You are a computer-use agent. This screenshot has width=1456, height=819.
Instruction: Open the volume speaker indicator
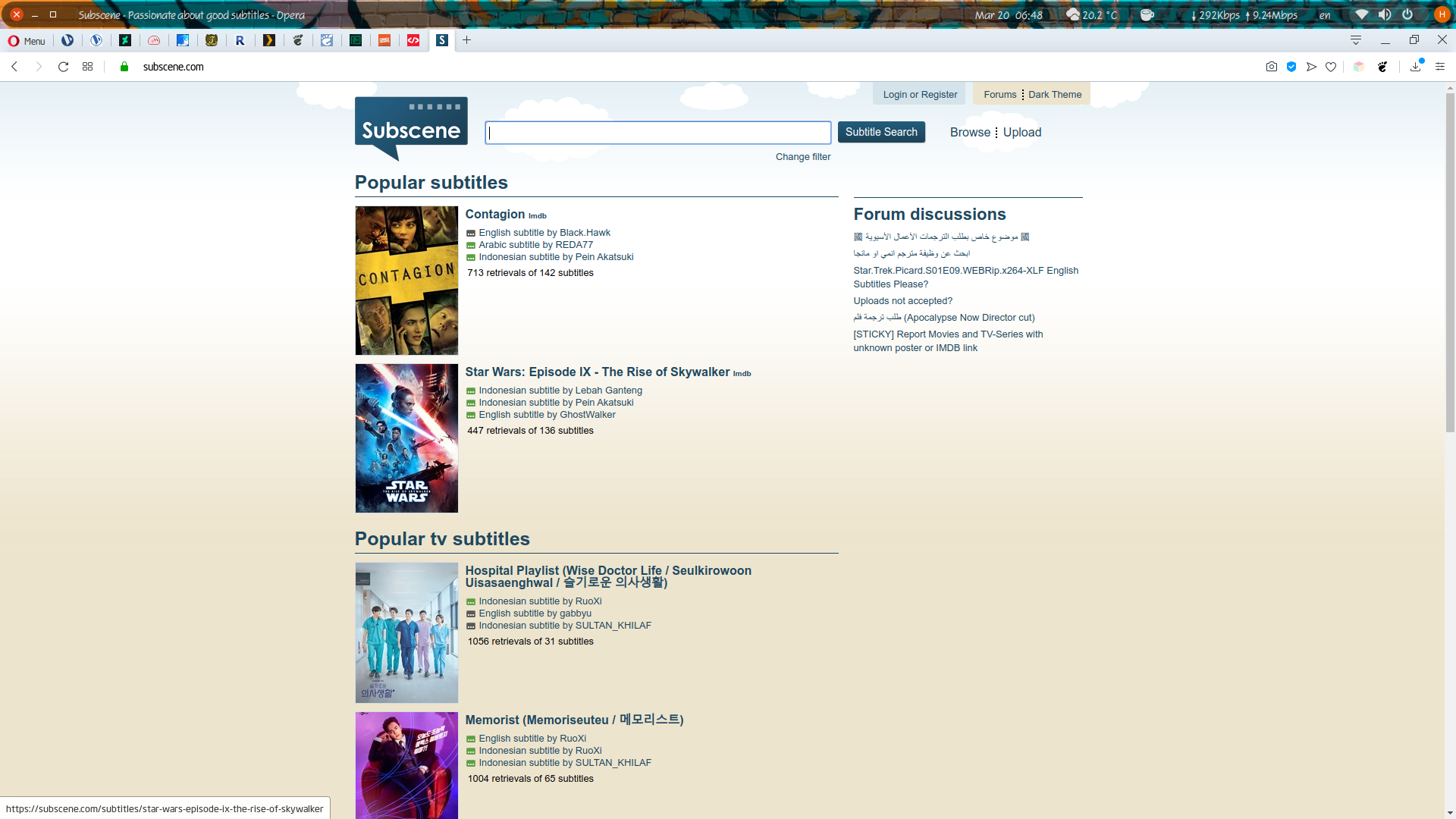click(1385, 14)
